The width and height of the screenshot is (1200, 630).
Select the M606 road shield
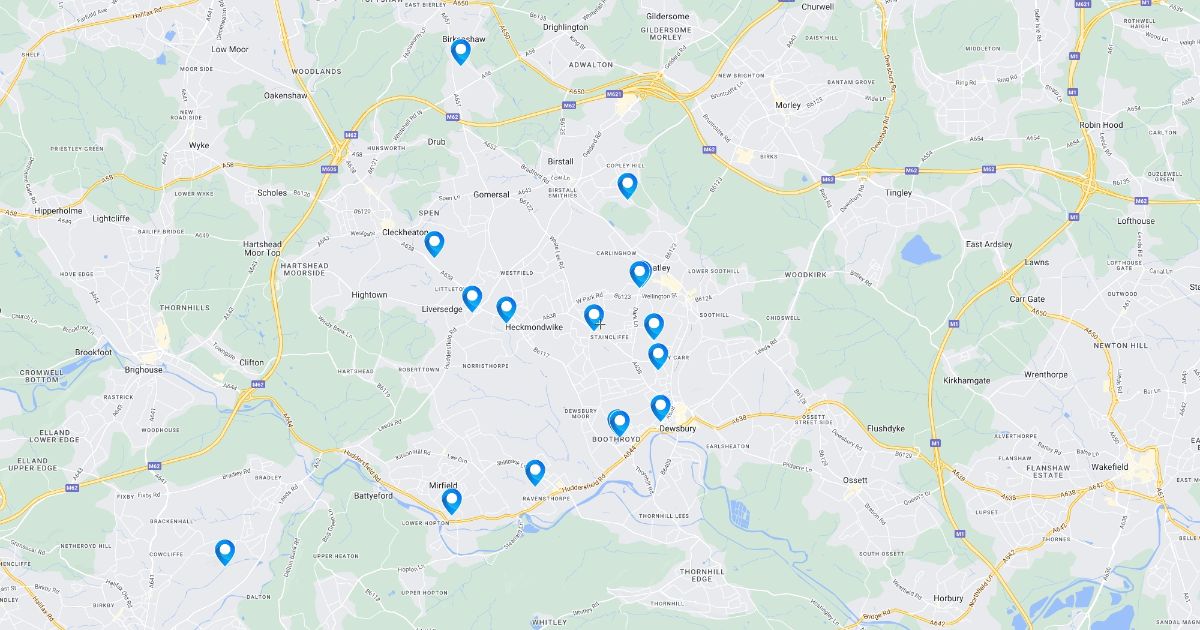coord(329,170)
